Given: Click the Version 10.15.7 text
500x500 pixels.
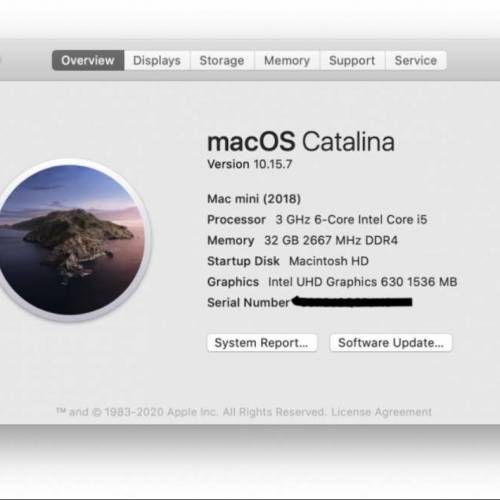Looking at the screenshot, I should point(250,164).
